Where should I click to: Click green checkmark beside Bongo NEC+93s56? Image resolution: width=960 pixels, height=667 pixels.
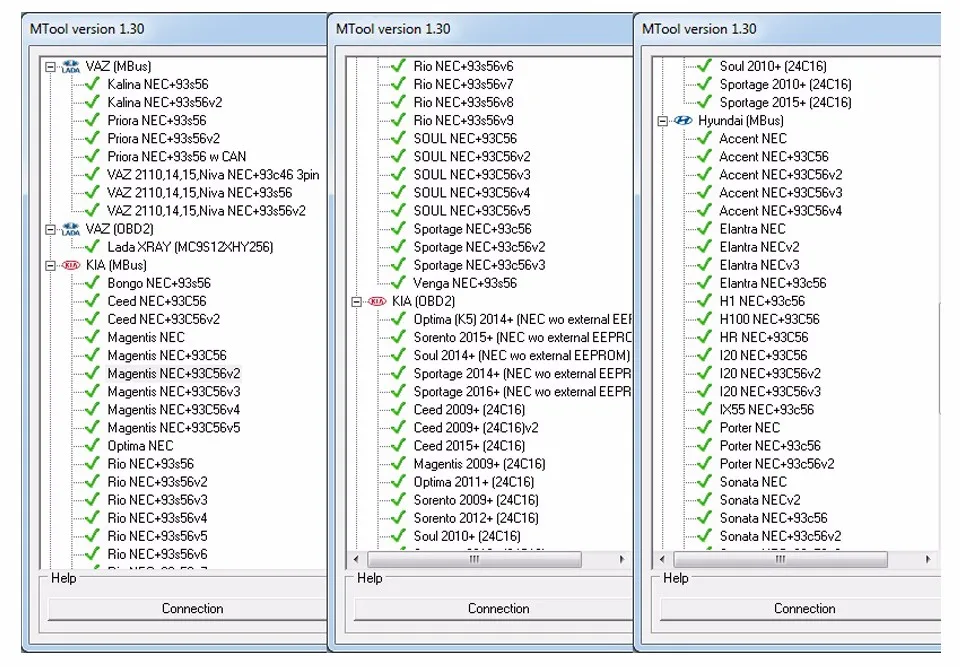[x=92, y=283]
